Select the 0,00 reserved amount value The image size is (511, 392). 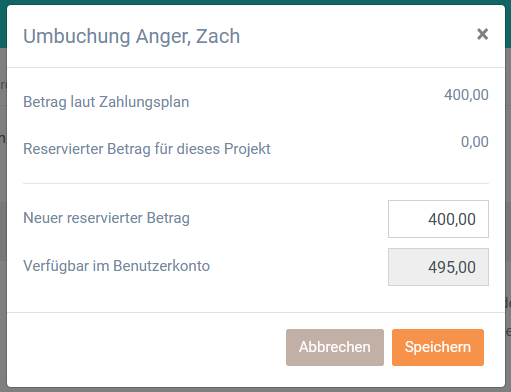[475, 142]
